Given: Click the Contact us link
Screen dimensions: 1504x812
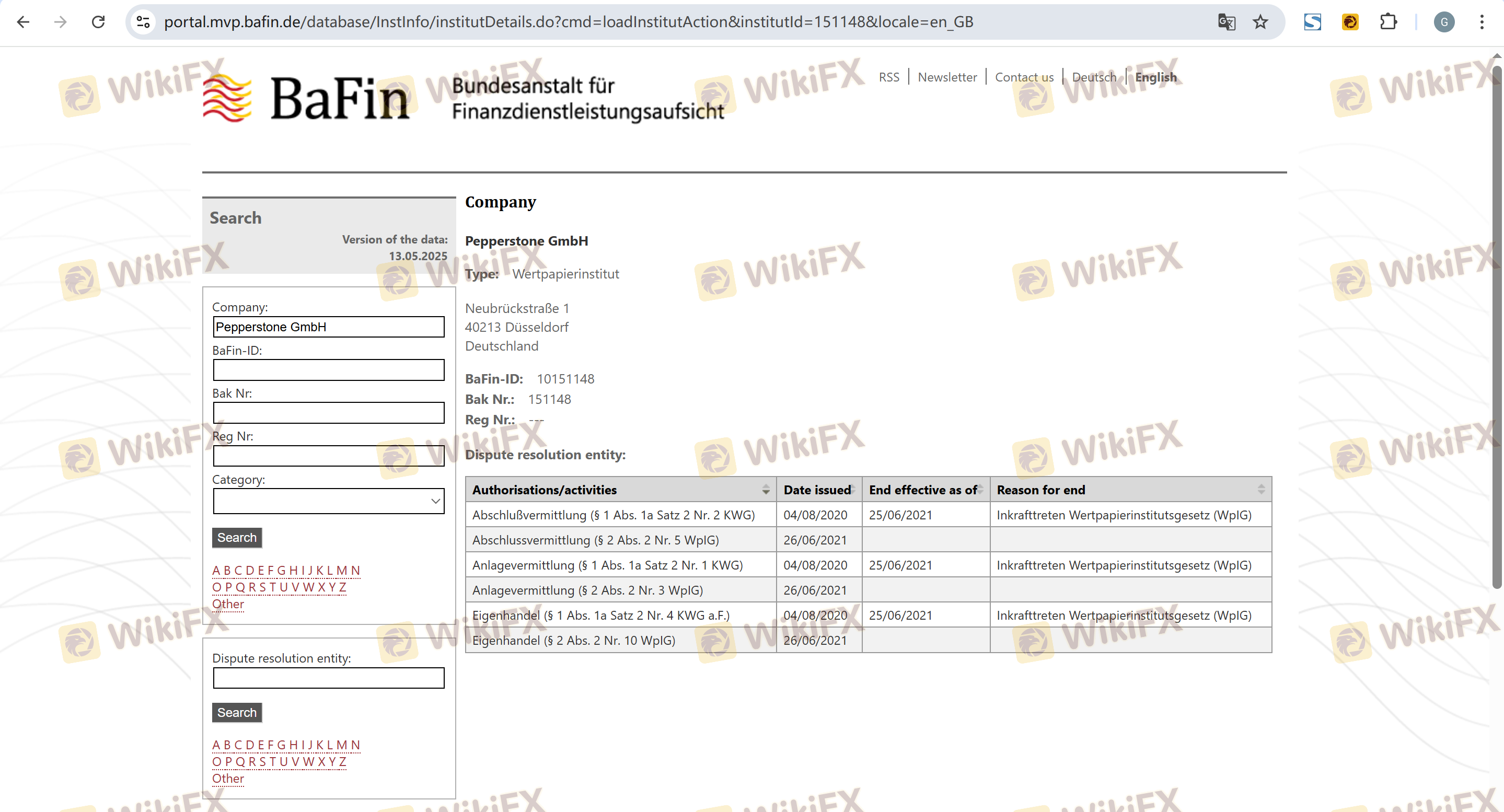Looking at the screenshot, I should click(x=1024, y=77).
